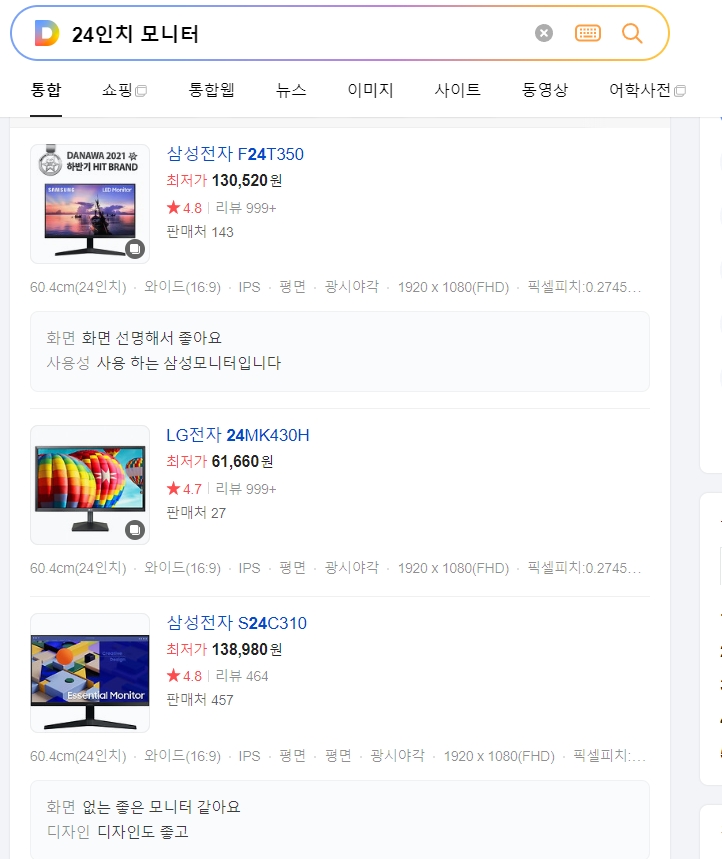Click the gallery icon on F24T350 thumbnail
This screenshot has width=722, height=859.
tap(135, 249)
